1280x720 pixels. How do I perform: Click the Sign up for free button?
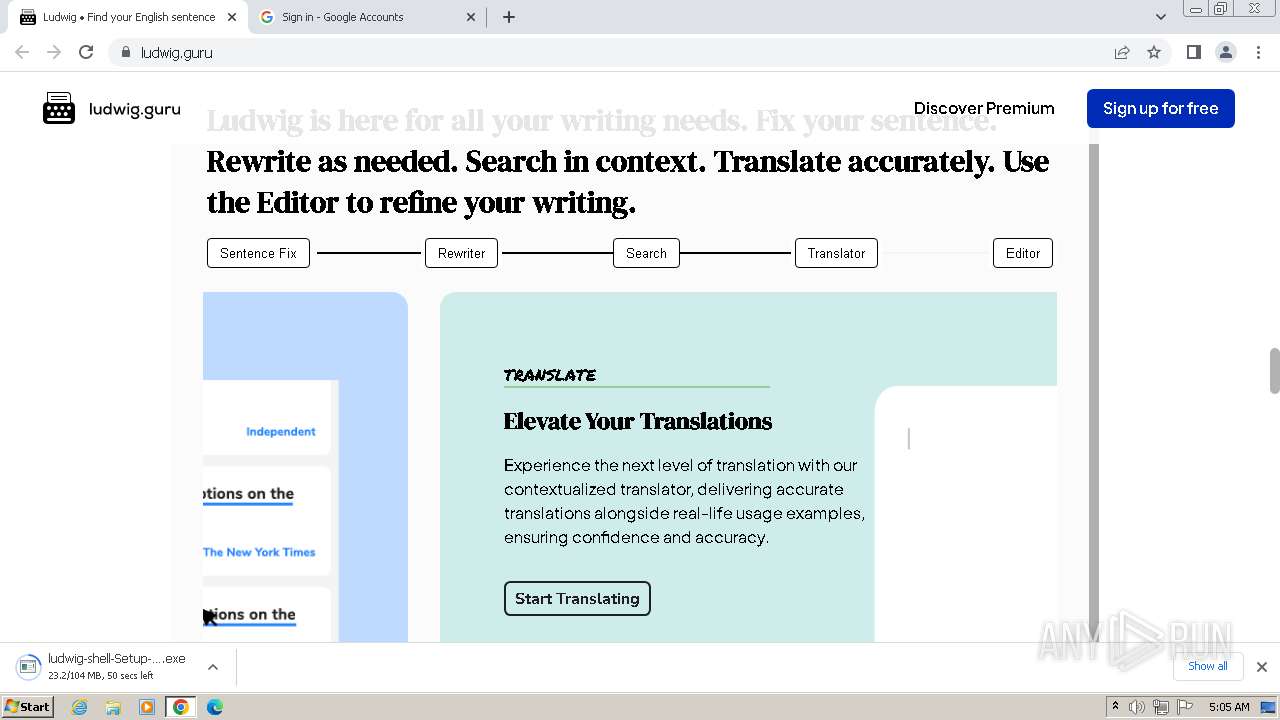point(1160,108)
